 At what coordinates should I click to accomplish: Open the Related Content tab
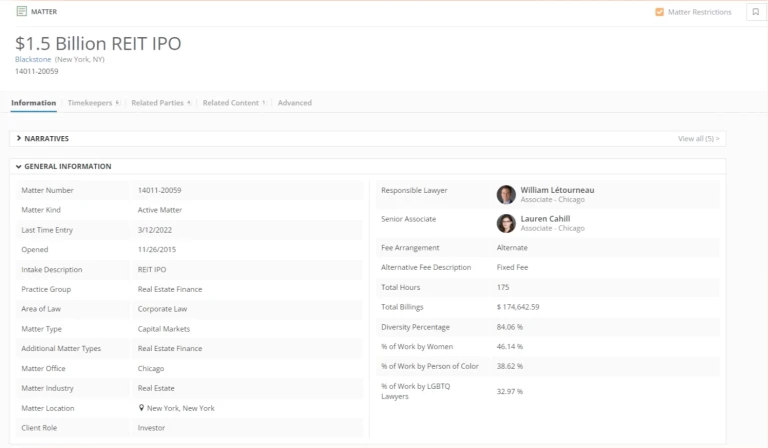click(231, 103)
